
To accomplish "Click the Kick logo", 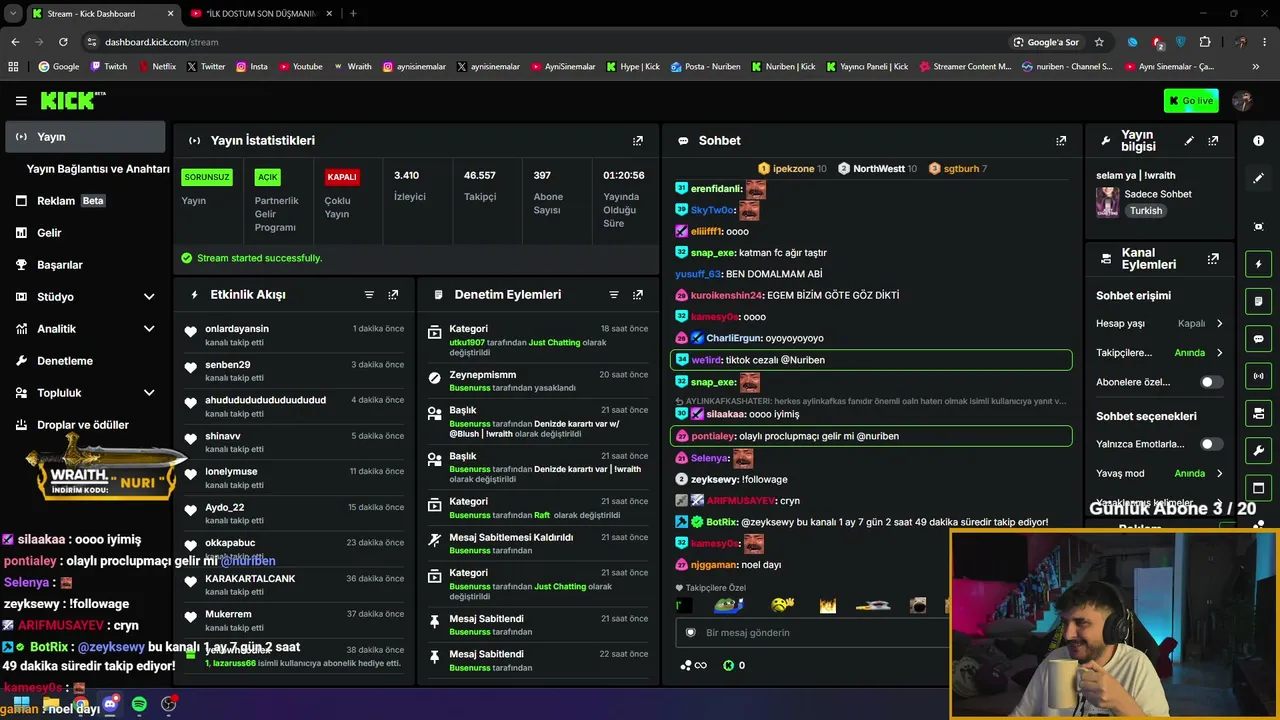I will pyautogui.click(x=72, y=100).
